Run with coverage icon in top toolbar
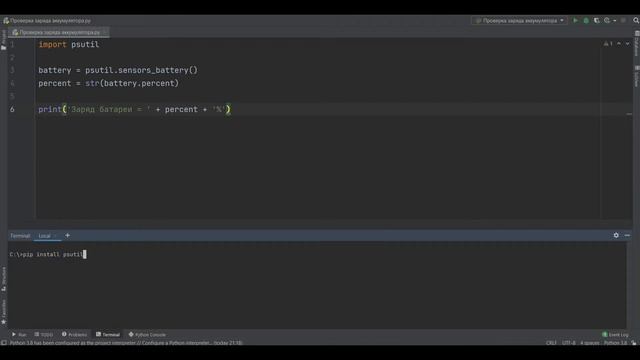 click(x=597, y=20)
